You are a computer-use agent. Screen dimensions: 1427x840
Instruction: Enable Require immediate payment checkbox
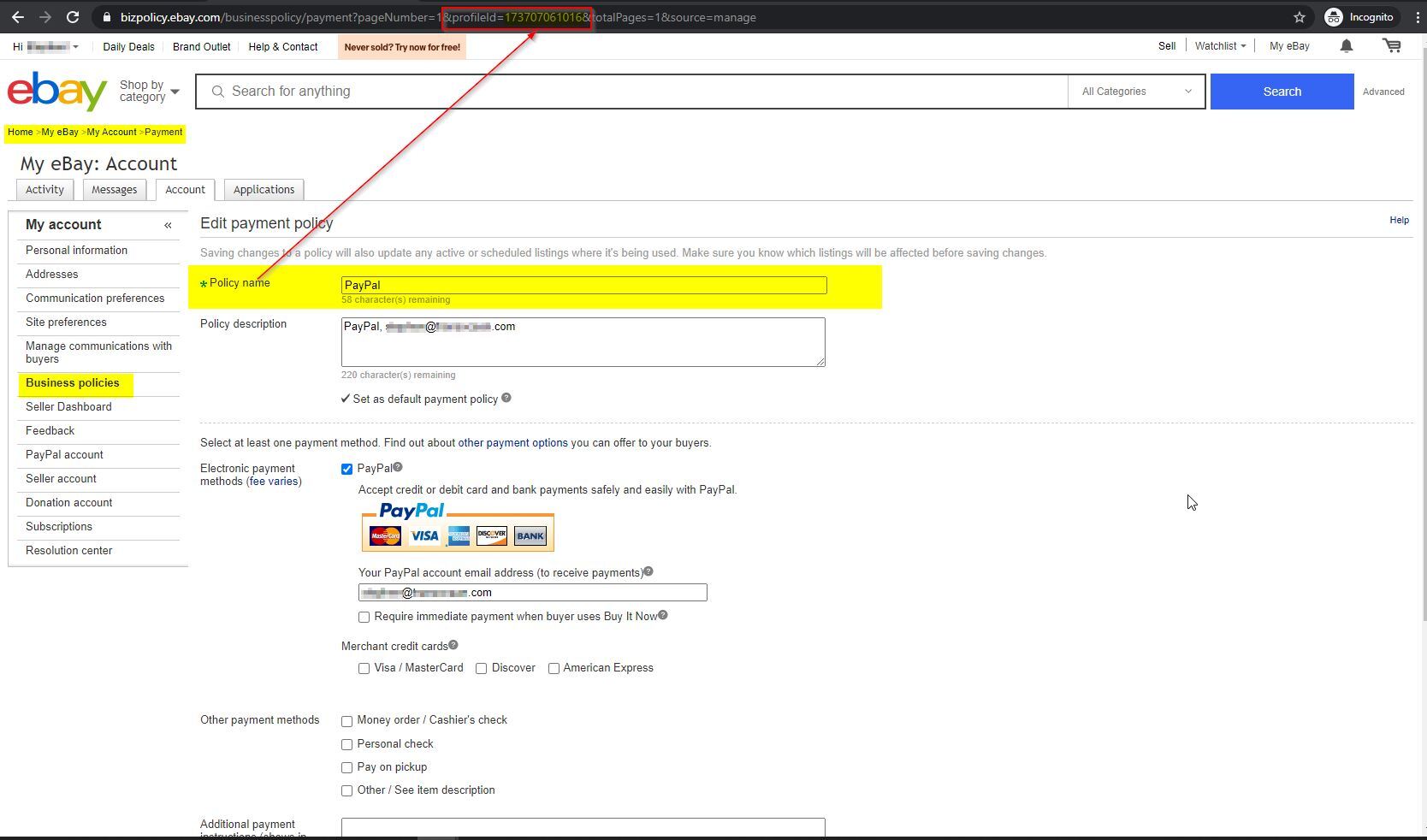tap(364, 617)
